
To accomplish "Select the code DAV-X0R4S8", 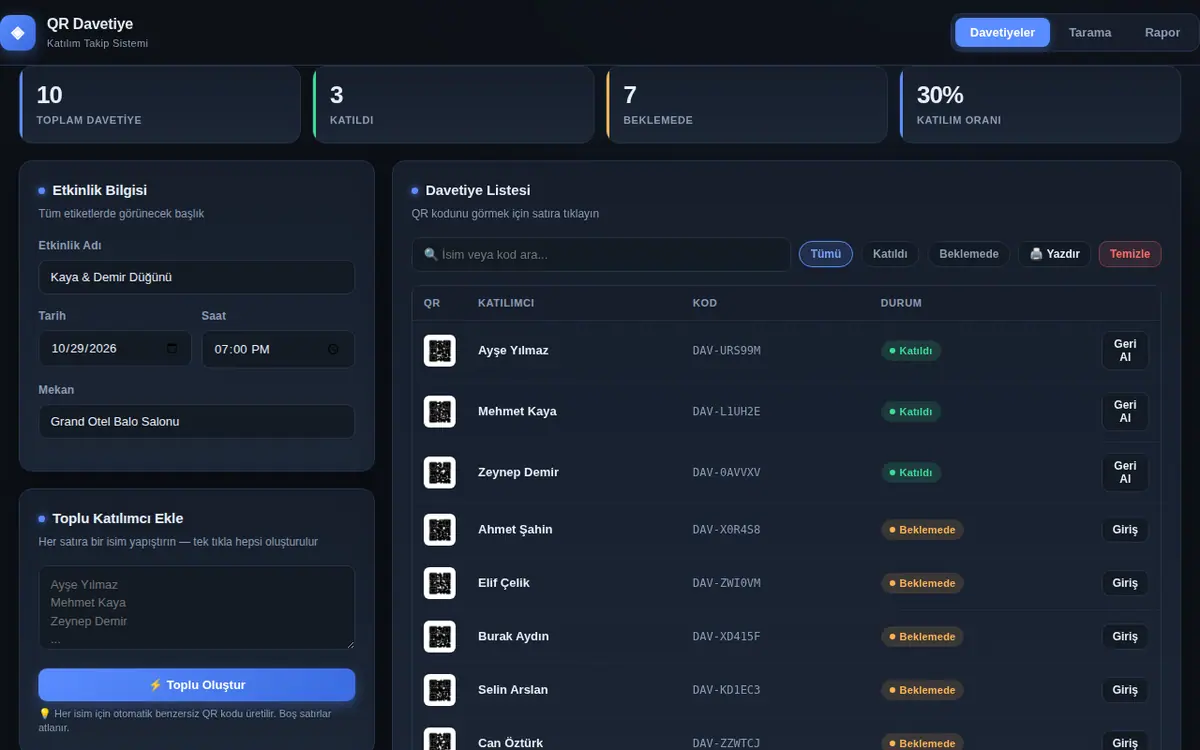I will click(727, 530).
